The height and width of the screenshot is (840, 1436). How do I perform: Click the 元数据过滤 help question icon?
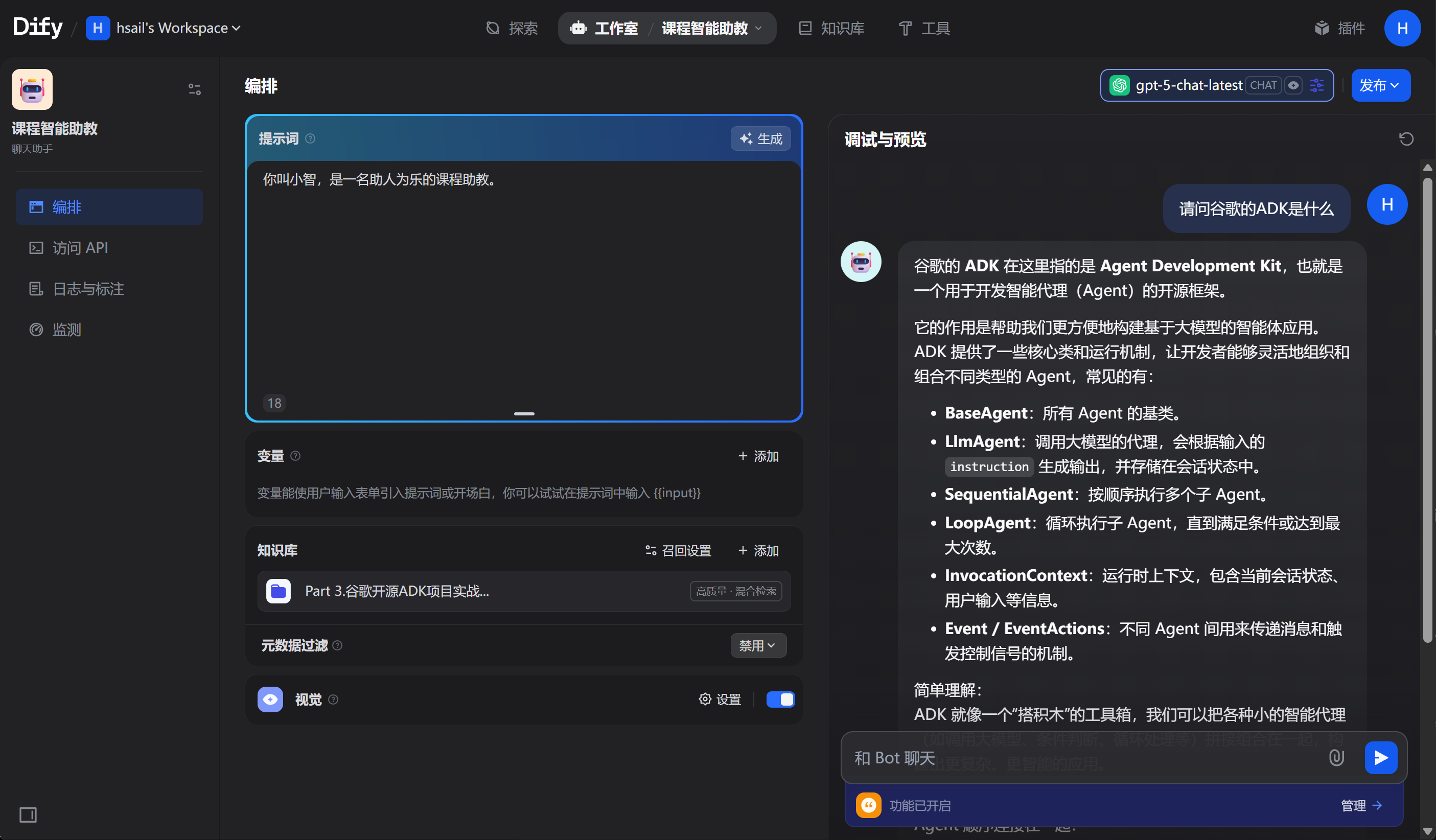[337, 645]
